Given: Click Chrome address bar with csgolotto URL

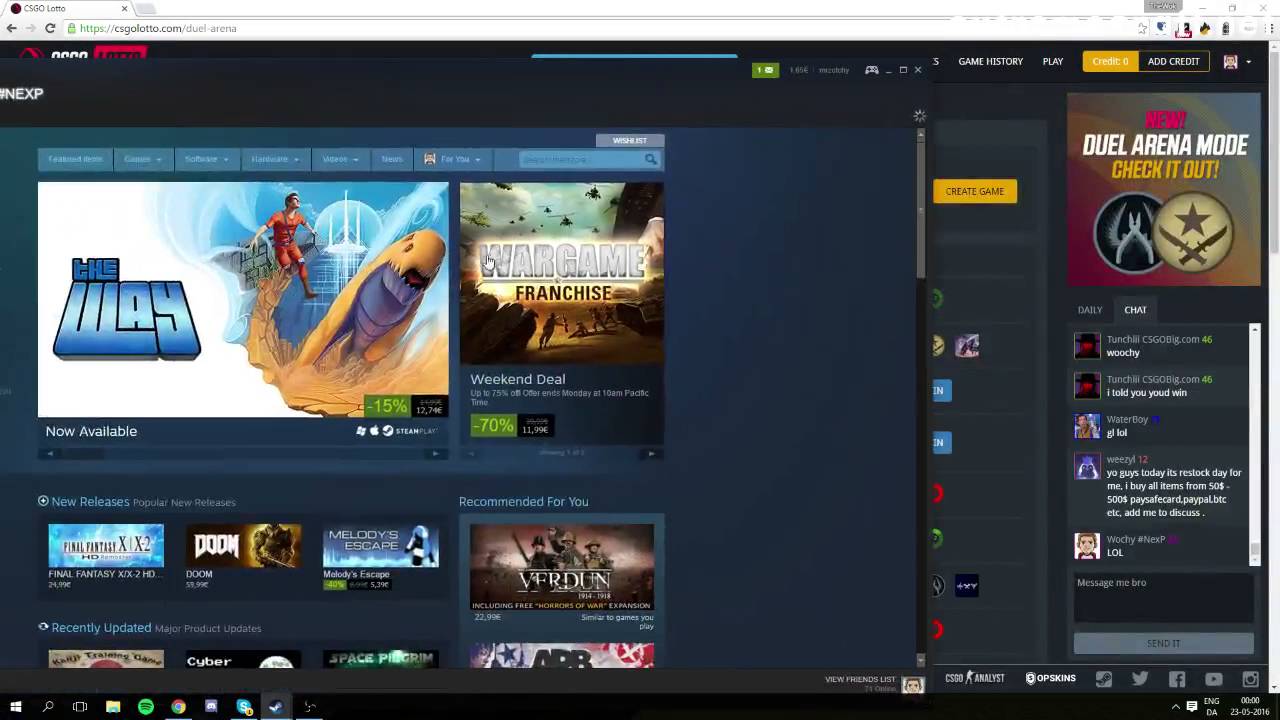Looking at the screenshot, I should tap(600, 28).
